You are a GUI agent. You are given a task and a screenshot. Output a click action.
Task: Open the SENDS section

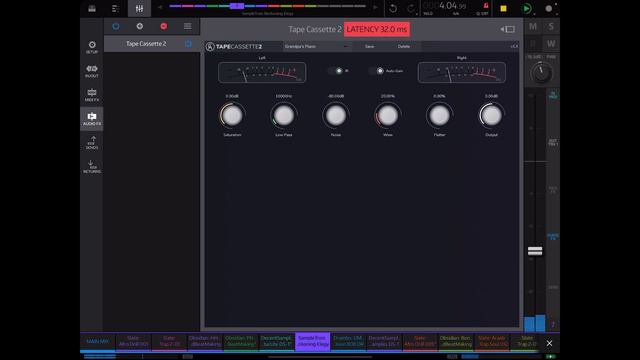92,142
